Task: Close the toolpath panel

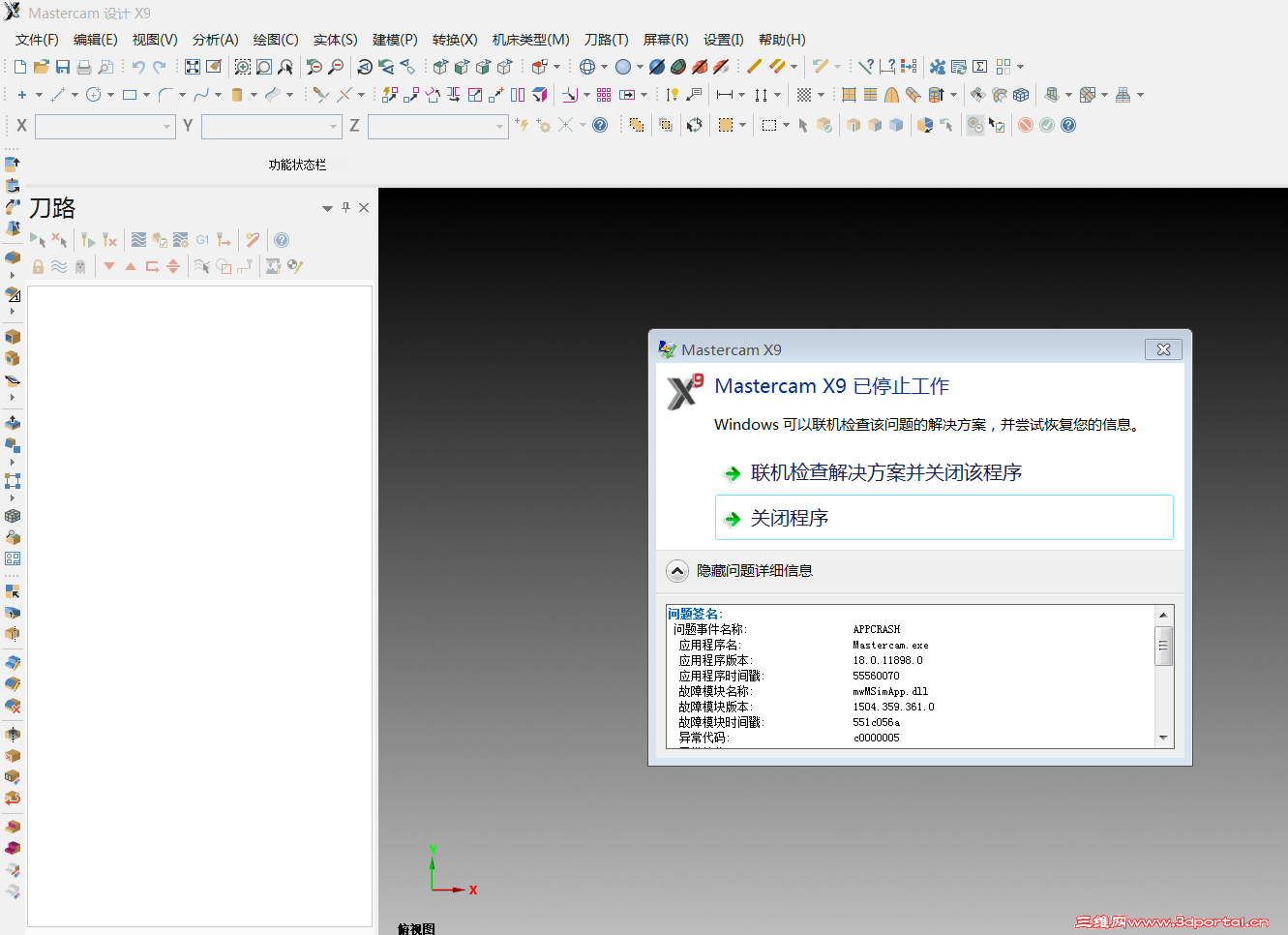Action: pyautogui.click(x=364, y=207)
